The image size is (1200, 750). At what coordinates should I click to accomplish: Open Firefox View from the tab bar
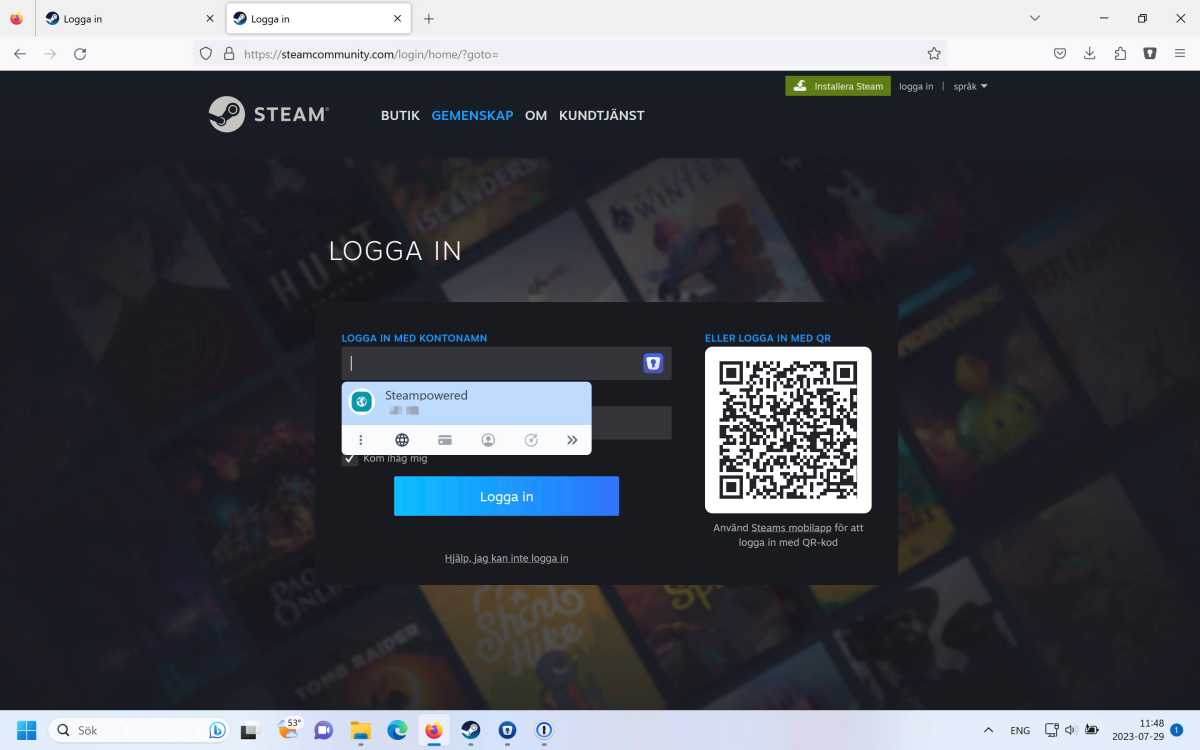(x=16, y=18)
